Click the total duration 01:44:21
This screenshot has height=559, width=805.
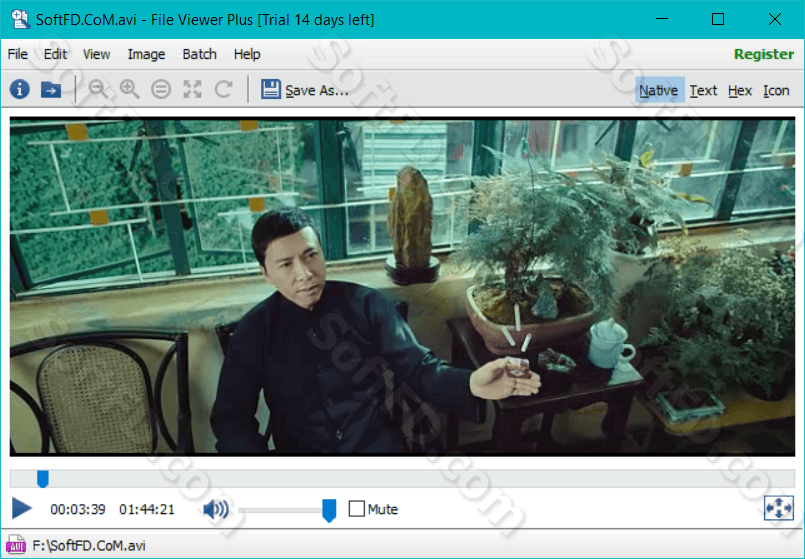147,509
